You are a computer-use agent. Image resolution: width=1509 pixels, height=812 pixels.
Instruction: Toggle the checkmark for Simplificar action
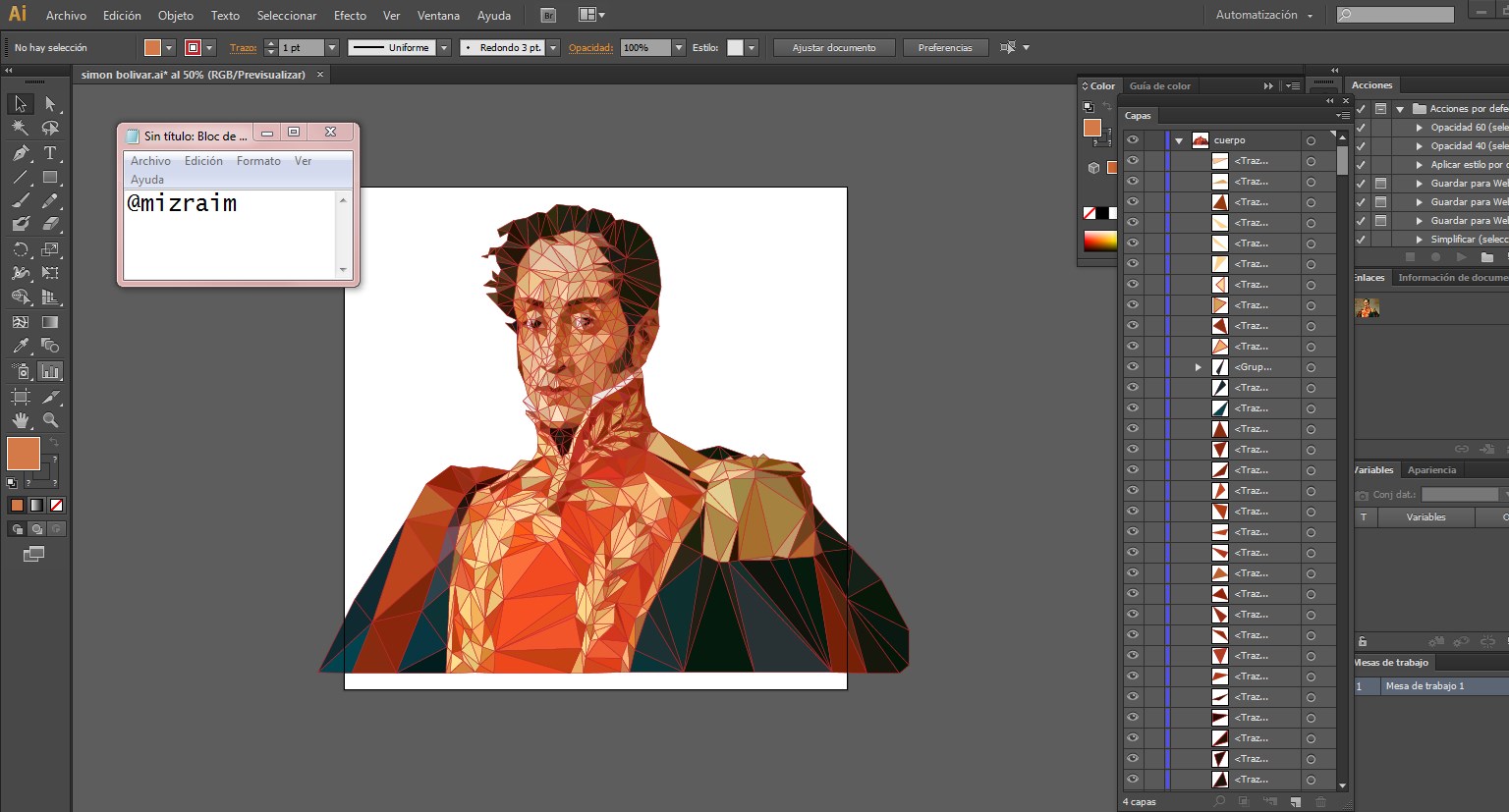[1361, 240]
